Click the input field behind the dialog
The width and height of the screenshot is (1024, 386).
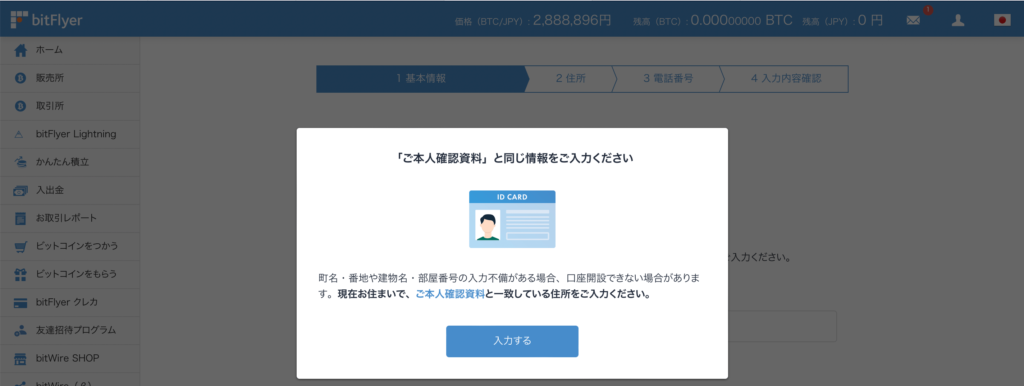tap(782, 326)
